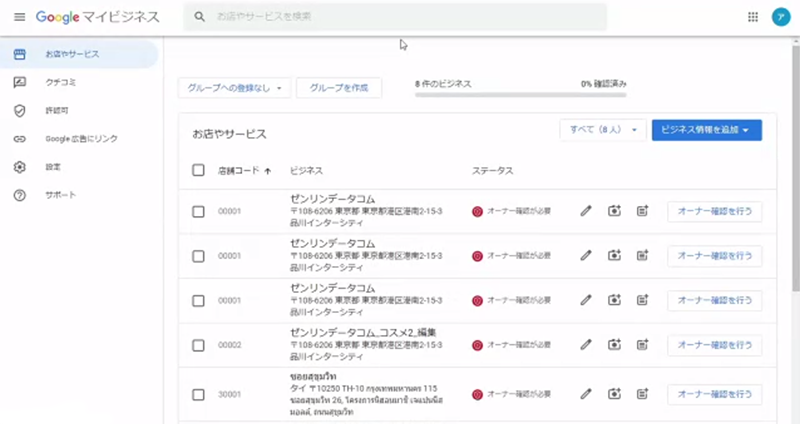Image resolution: width=800 pixels, height=424 pixels.
Task: Click create post icon in first row
Action: click(x=642, y=211)
